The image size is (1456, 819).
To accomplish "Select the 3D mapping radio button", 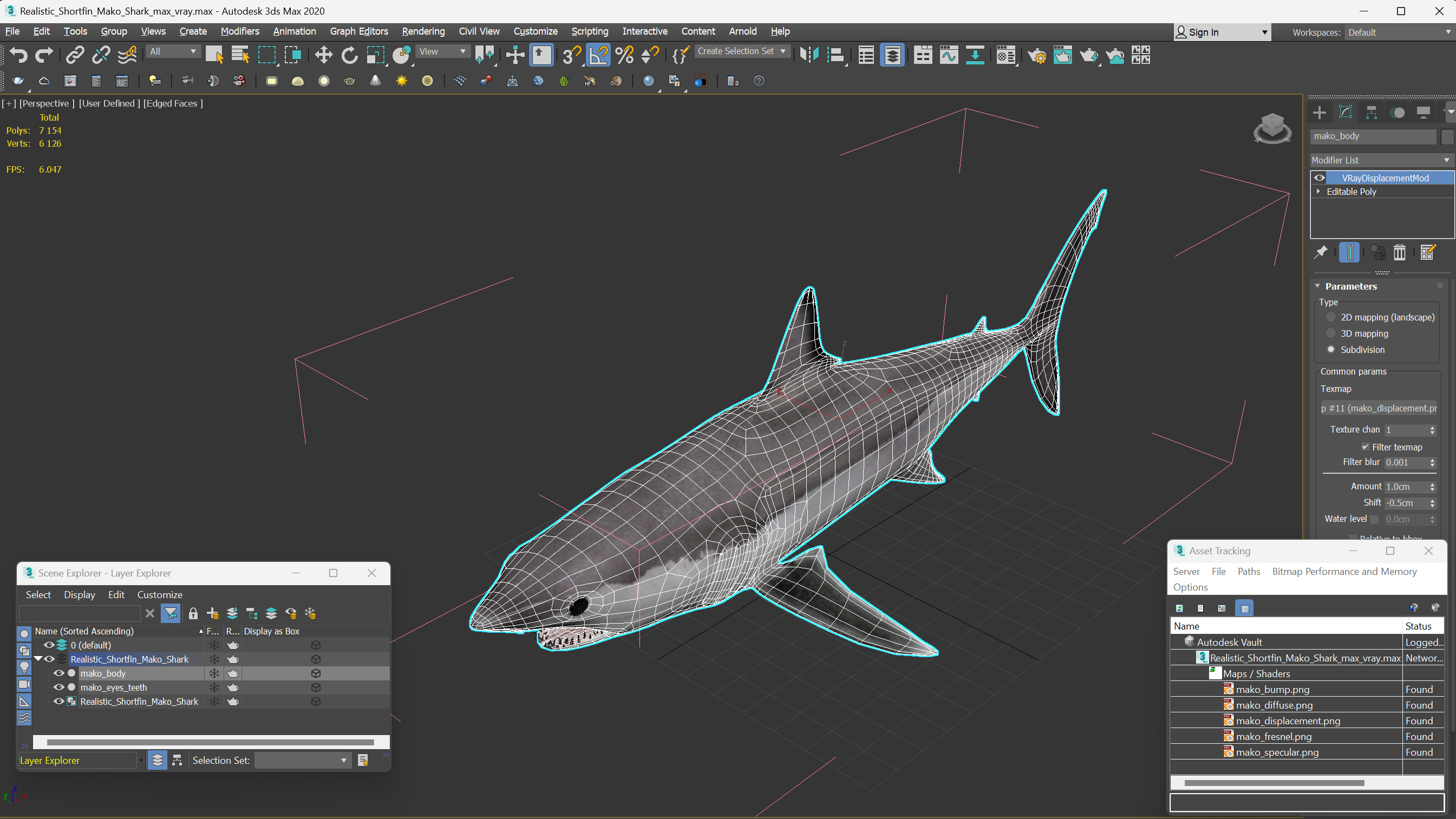I will (x=1331, y=333).
